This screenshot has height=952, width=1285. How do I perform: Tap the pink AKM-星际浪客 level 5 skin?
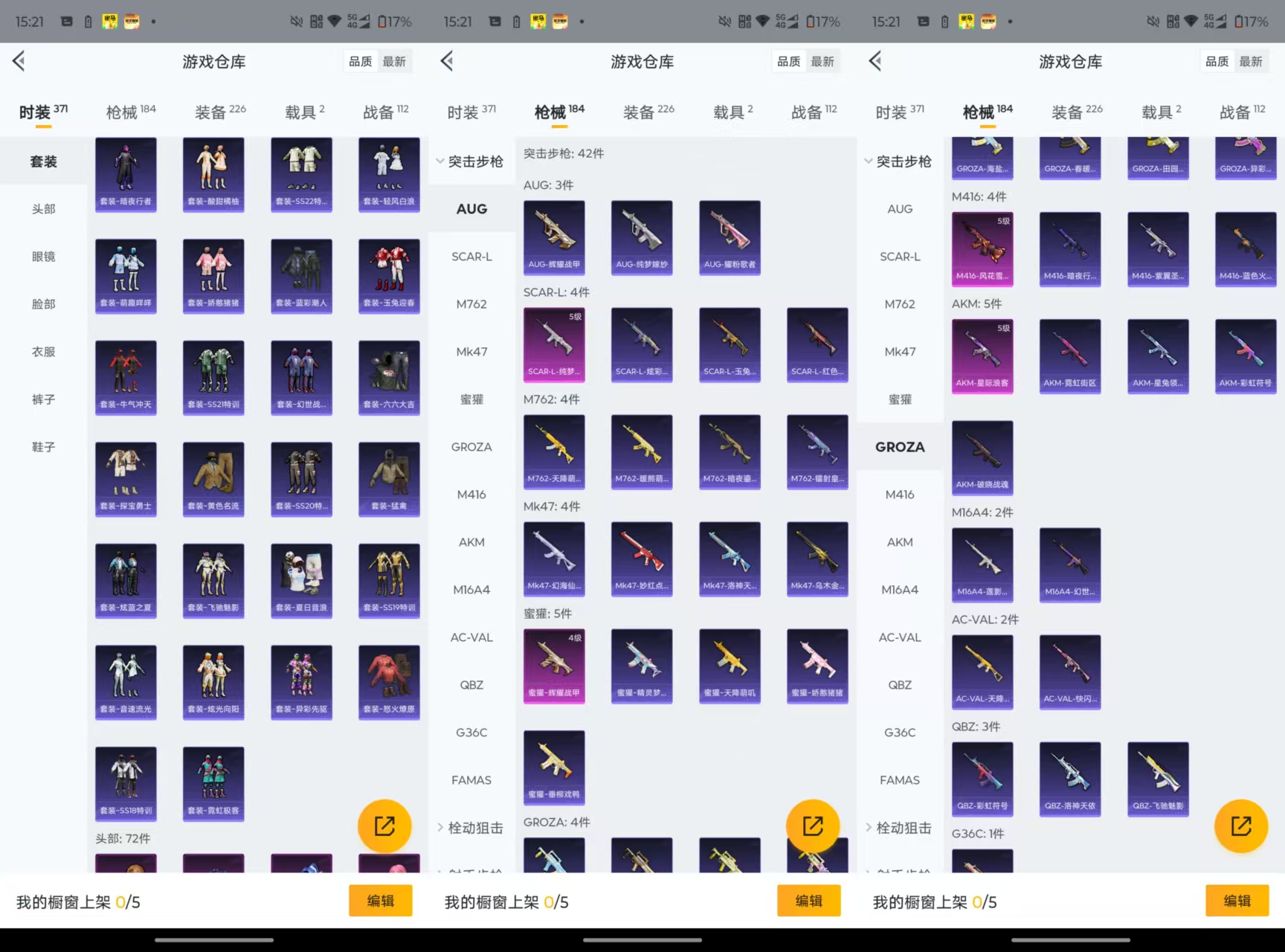pos(982,356)
